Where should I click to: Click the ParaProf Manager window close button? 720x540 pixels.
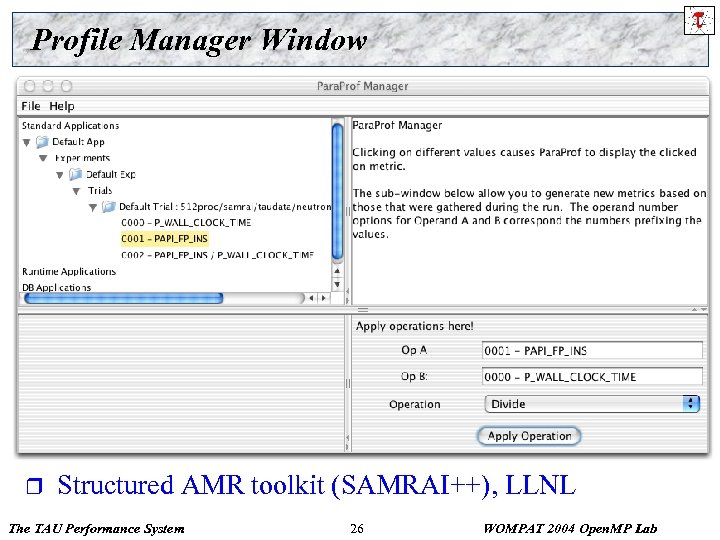coord(30,86)
